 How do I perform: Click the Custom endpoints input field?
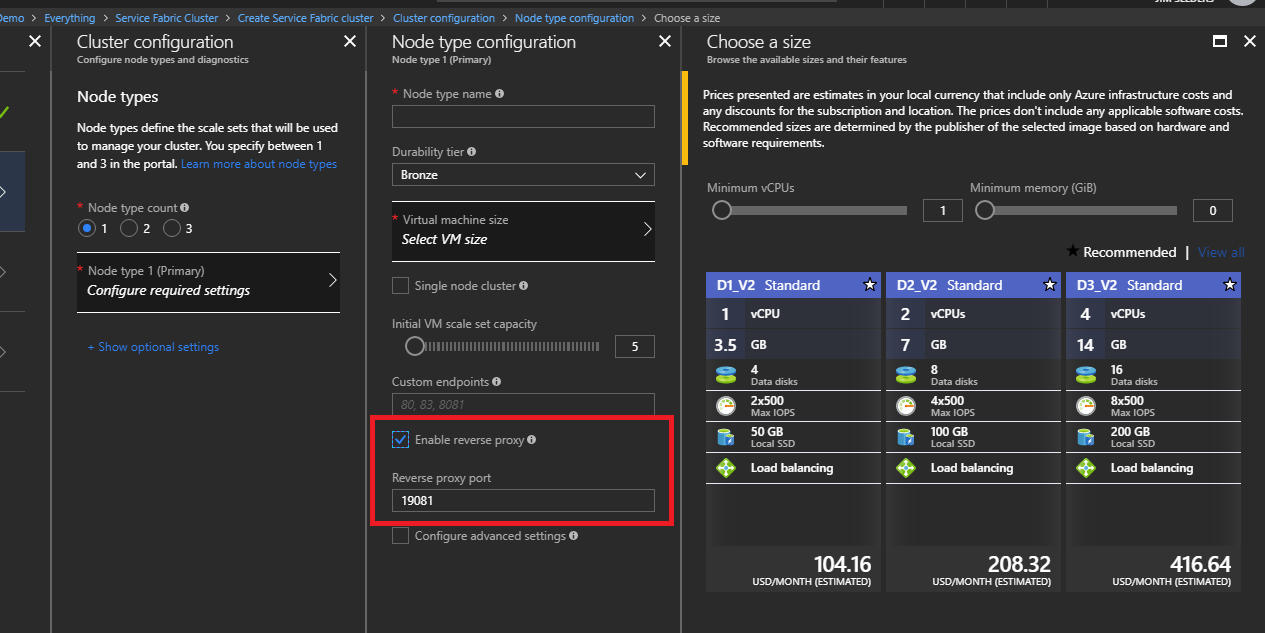coord(523,405)
